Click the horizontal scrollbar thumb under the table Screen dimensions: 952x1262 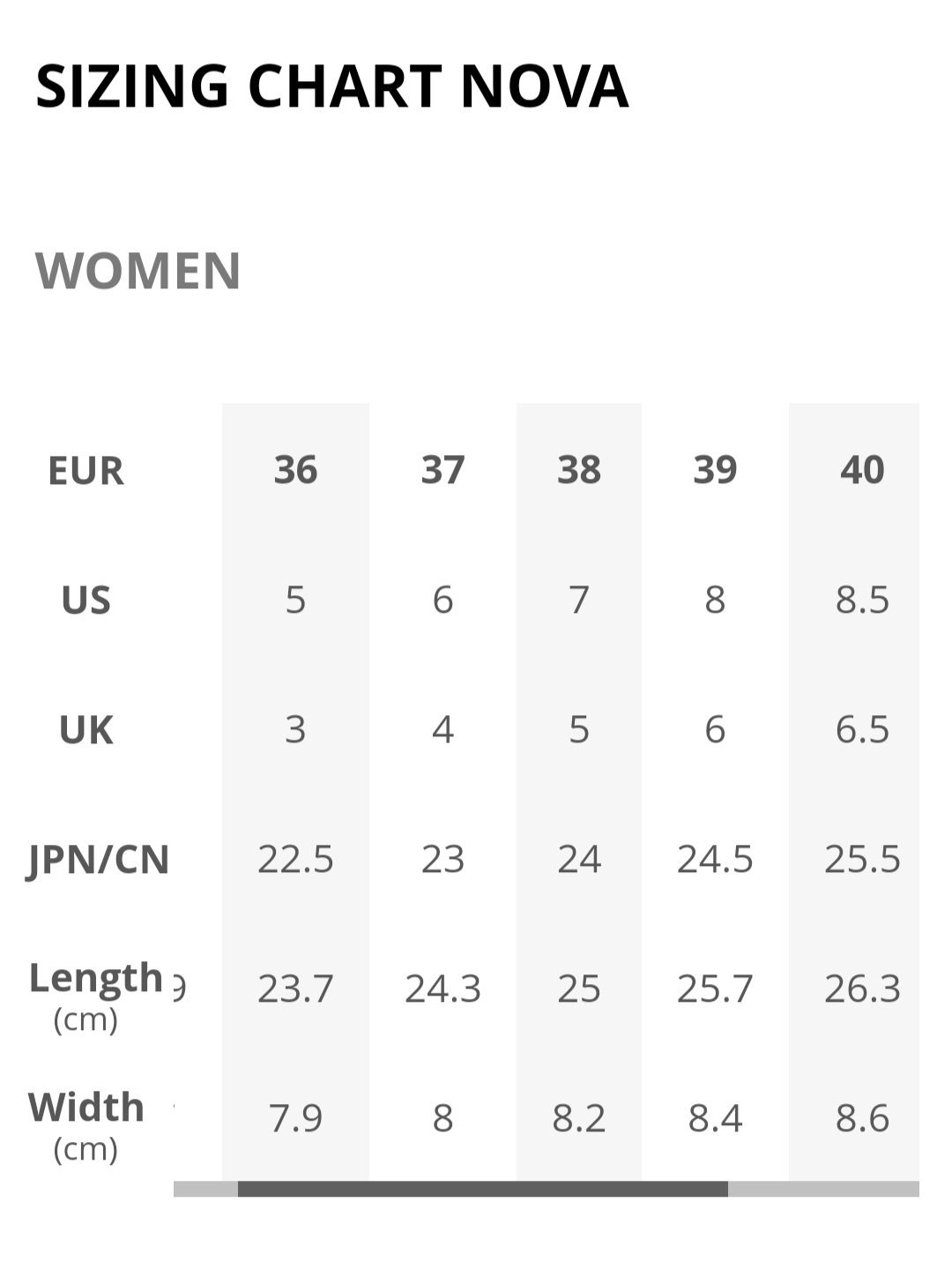click(483, 1189)
